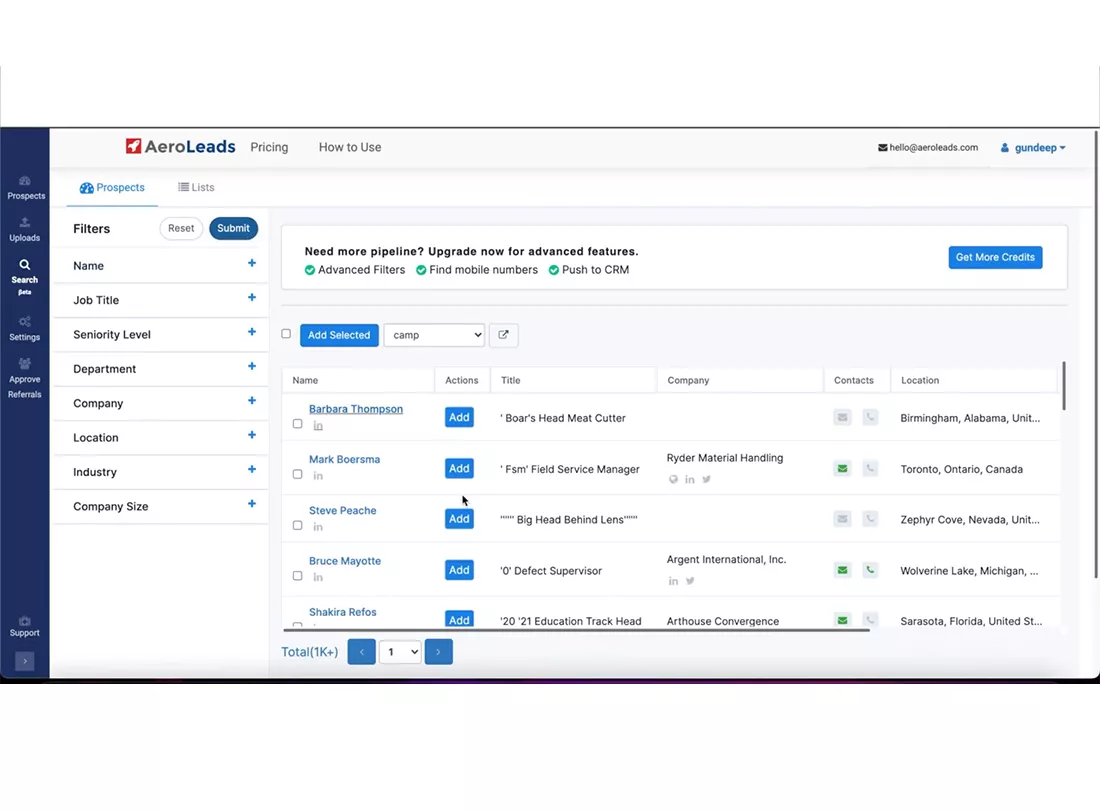Add Mark Boersma to the list
1100x810 pixels.
click(x=459, y=468)
